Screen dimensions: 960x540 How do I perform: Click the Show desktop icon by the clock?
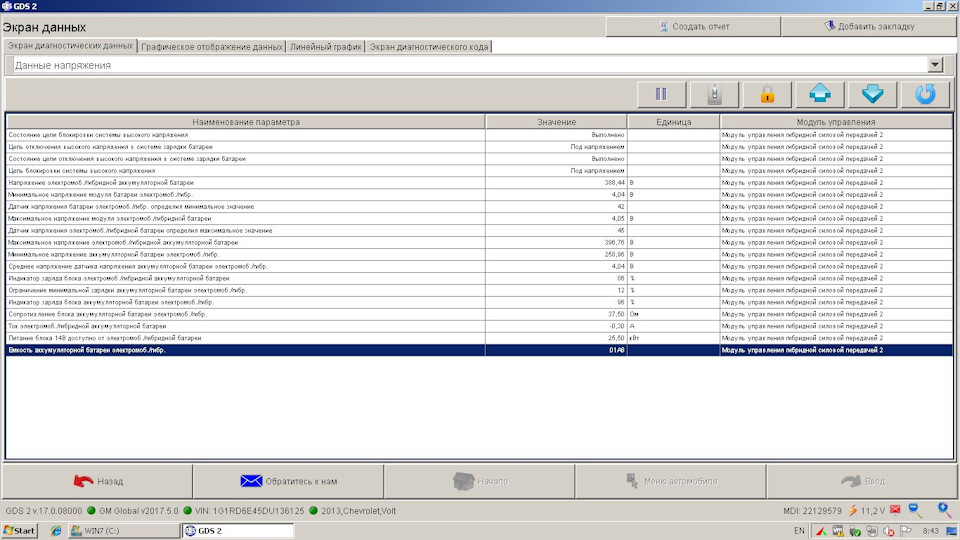click(x=951, y=531)
